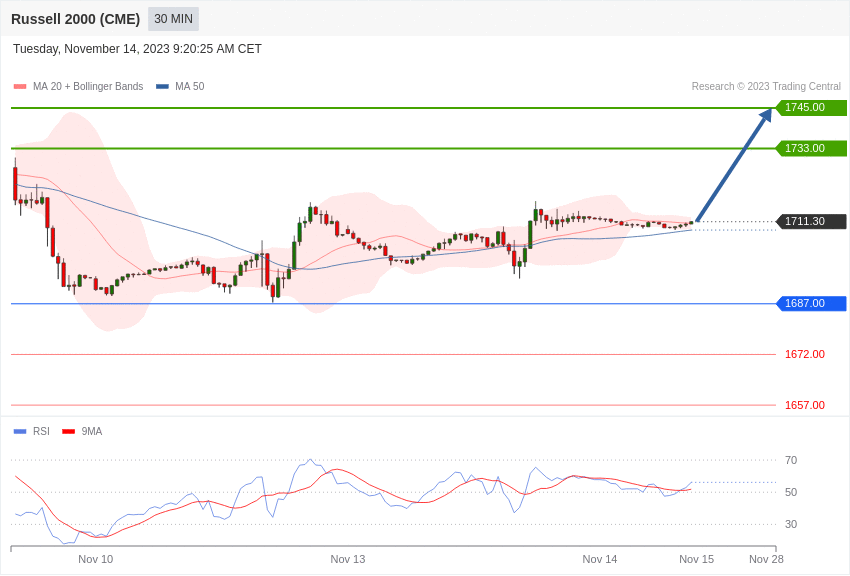850x576 pixels.
Task: Click the MA 50 legend label
Action: tap(190, 86)
